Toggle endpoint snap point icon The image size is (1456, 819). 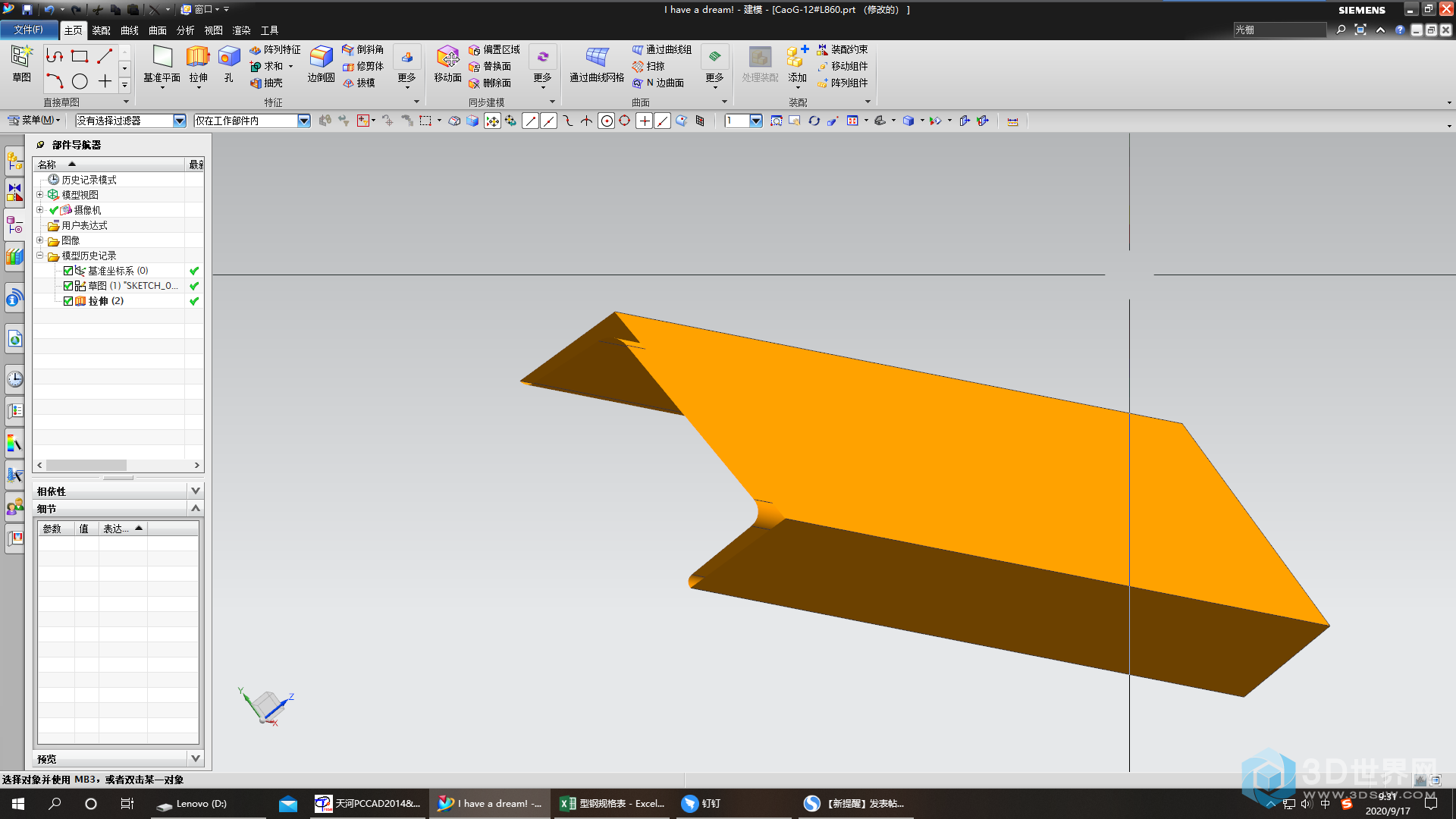pos(530,121)
